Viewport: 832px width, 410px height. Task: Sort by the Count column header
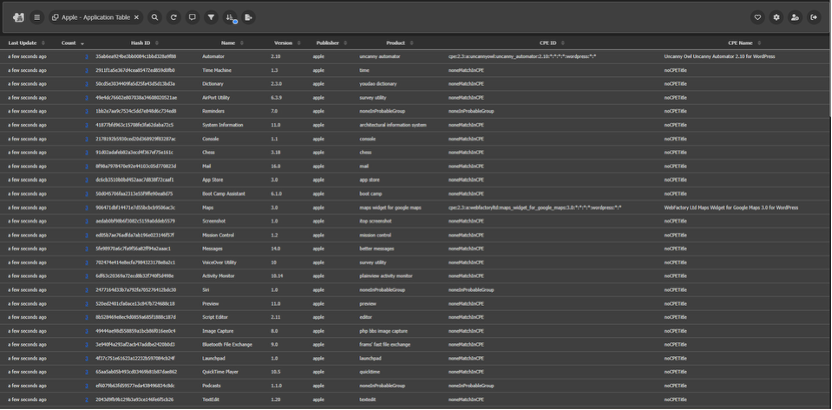[x=68, y=43]
